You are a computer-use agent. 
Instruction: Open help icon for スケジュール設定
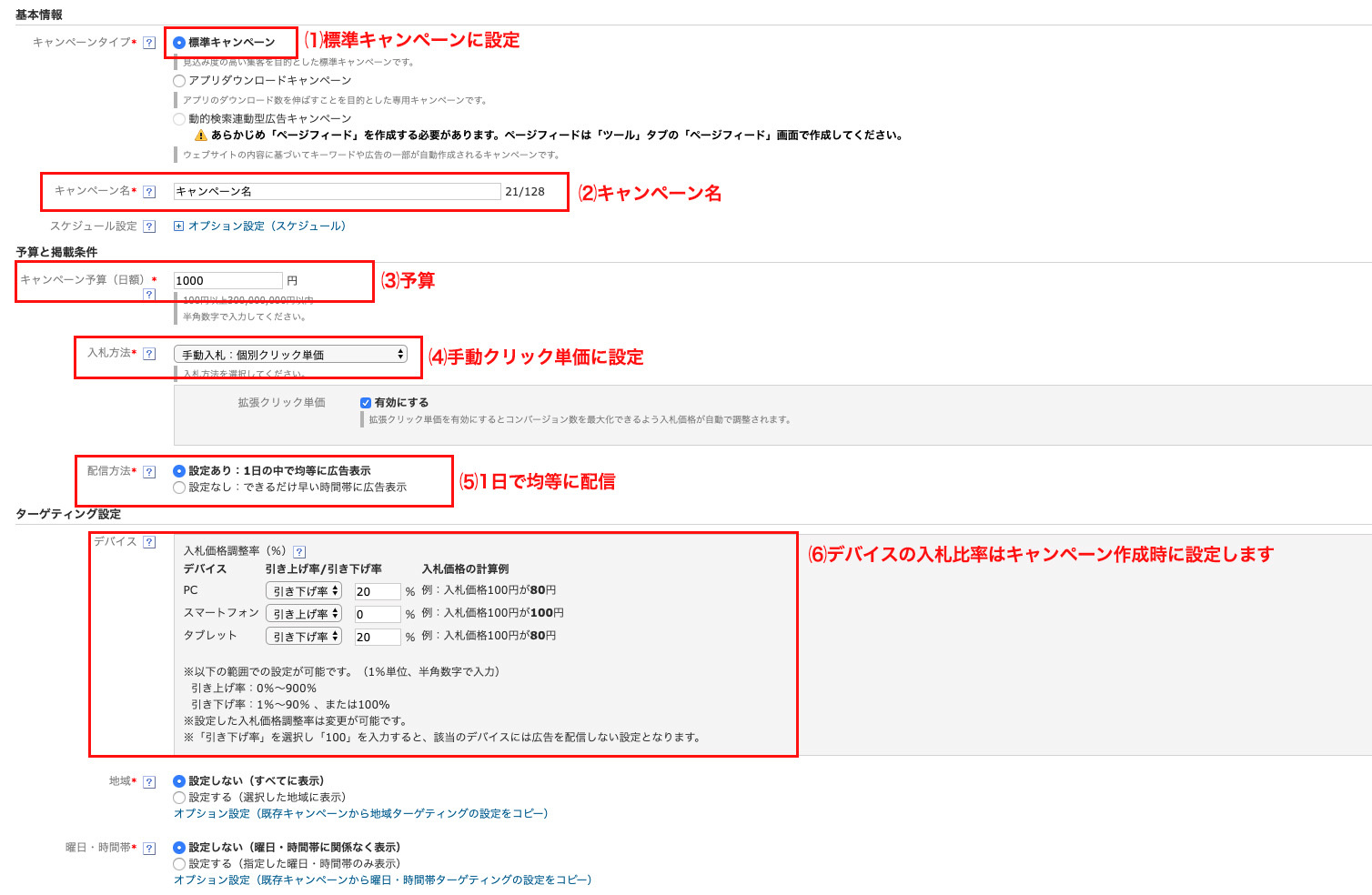click(x=149, y=226)
